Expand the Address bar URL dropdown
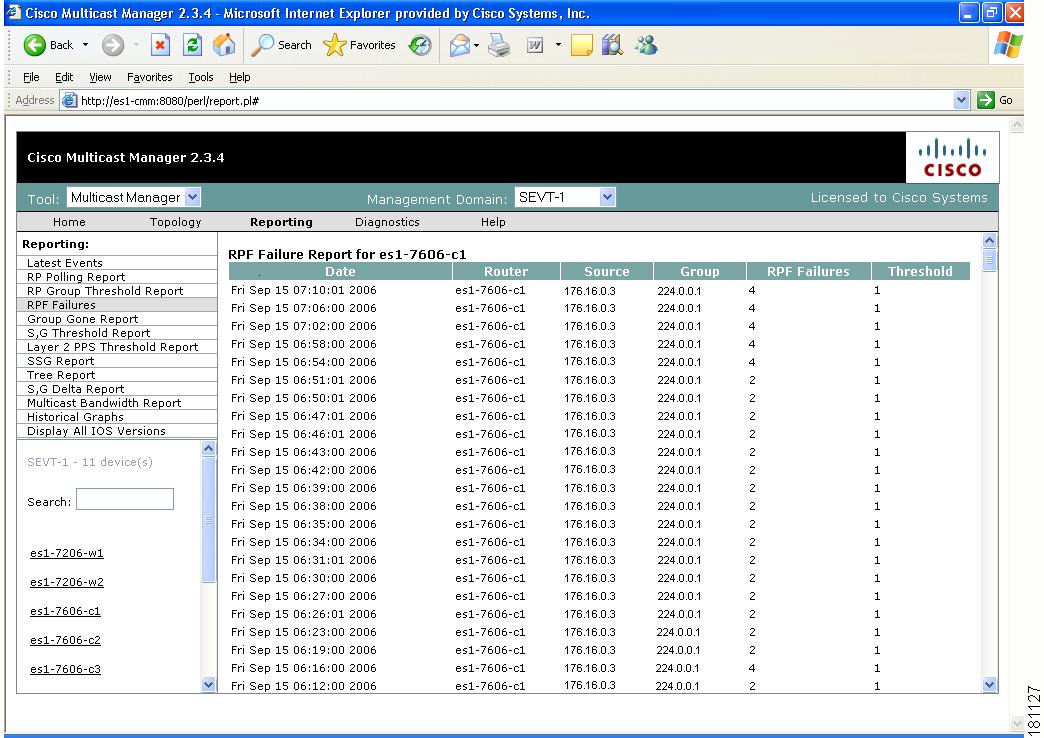The height and width of the screenshot is (738, 1044). point(961,101)
